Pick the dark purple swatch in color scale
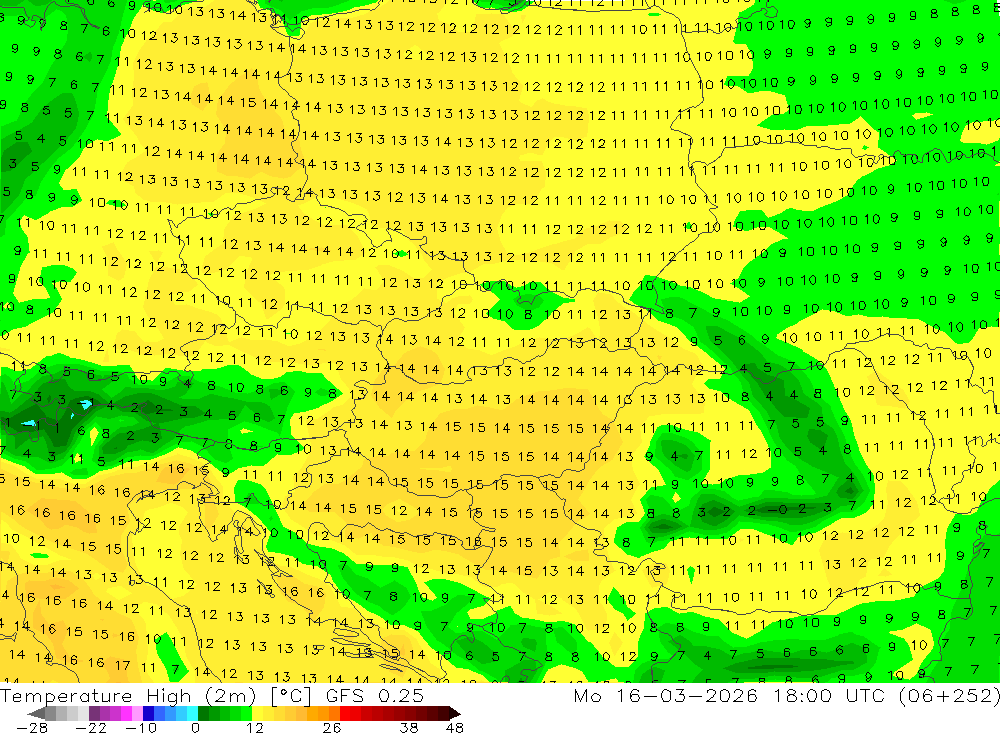1000x733 pixels. (x=94, y=713)
